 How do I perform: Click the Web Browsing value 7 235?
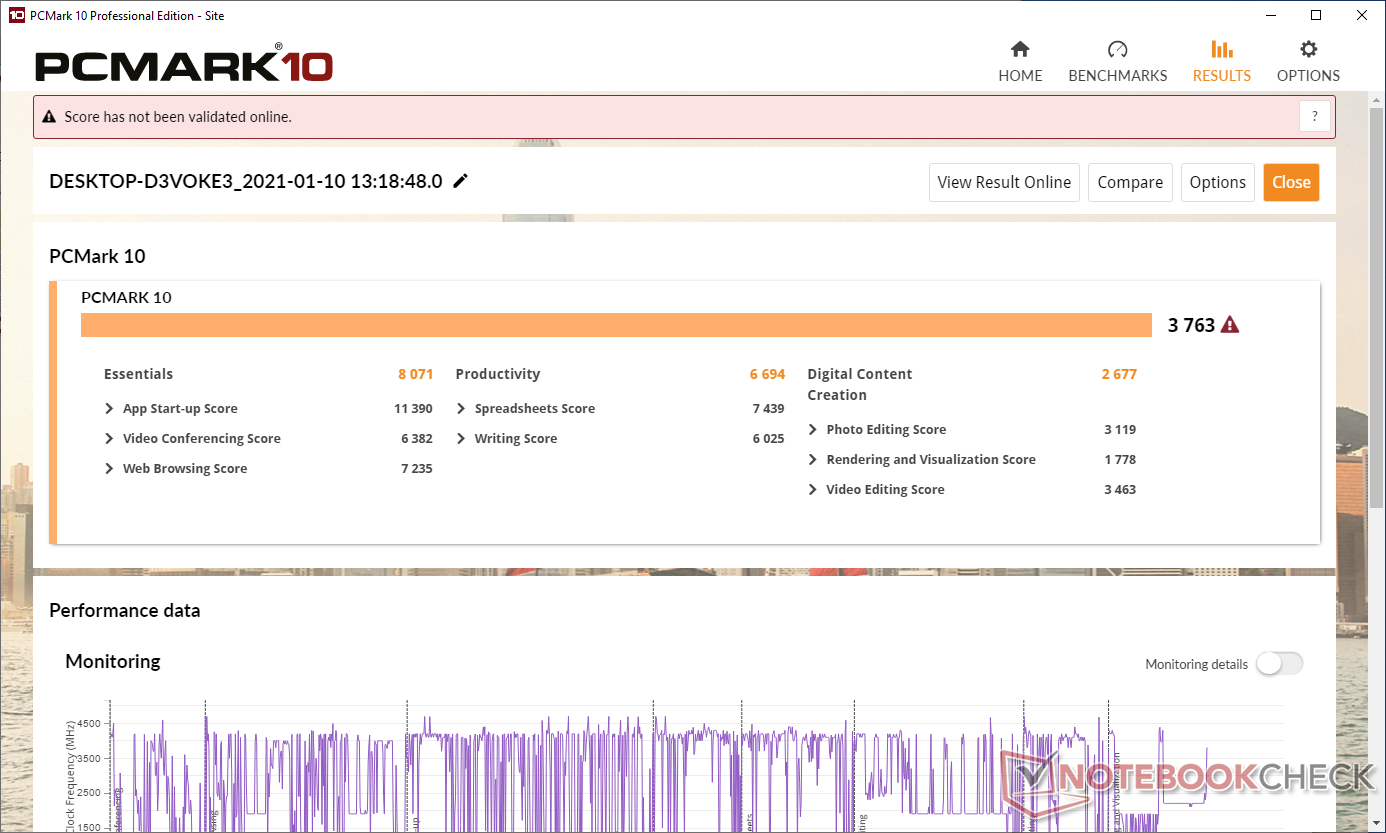point(416,469)
